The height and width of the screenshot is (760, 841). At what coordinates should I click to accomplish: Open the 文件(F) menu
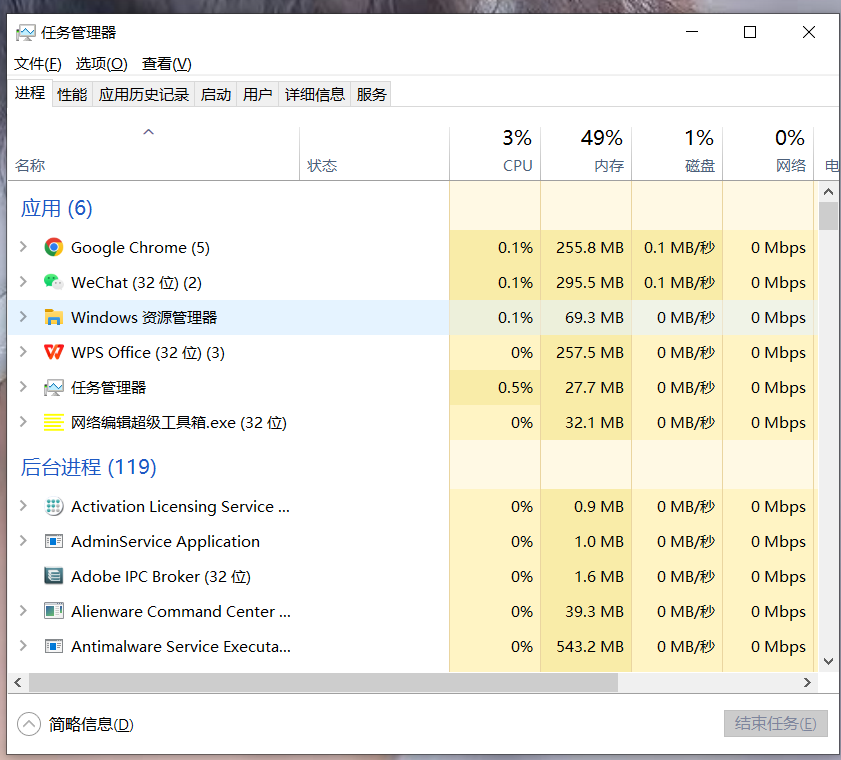[x=38, y=64]
